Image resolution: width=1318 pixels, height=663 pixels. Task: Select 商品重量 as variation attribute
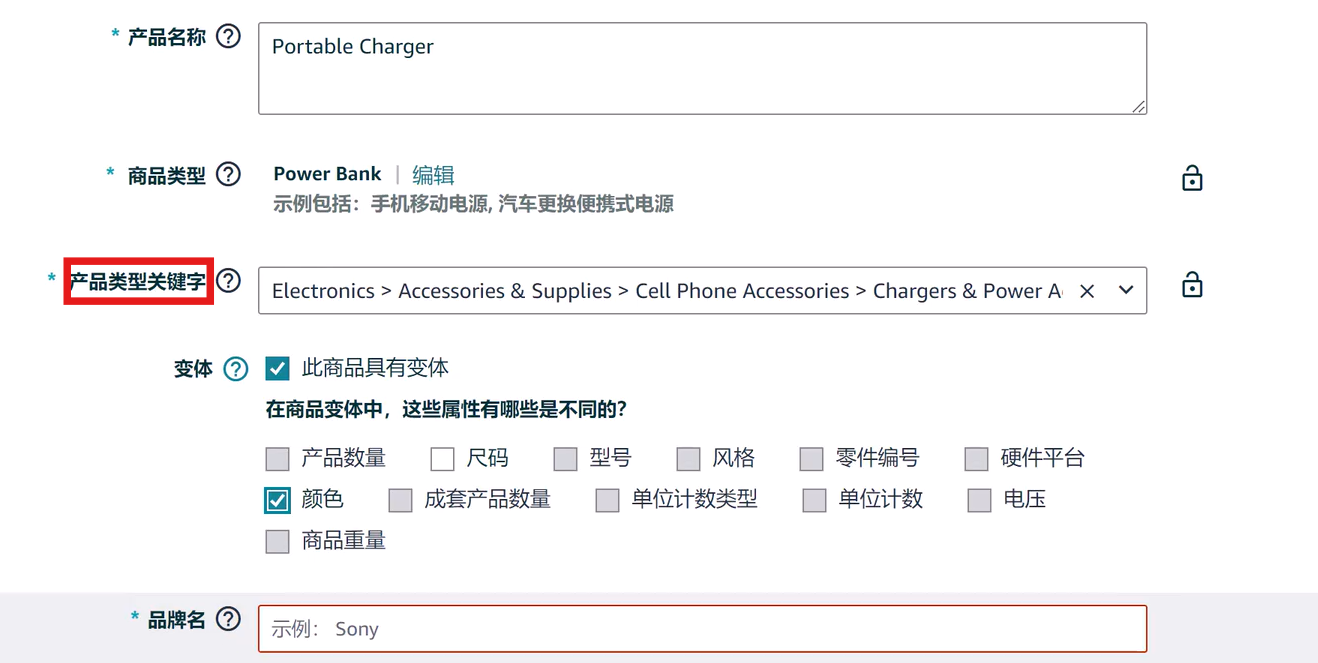pos(278,541)
